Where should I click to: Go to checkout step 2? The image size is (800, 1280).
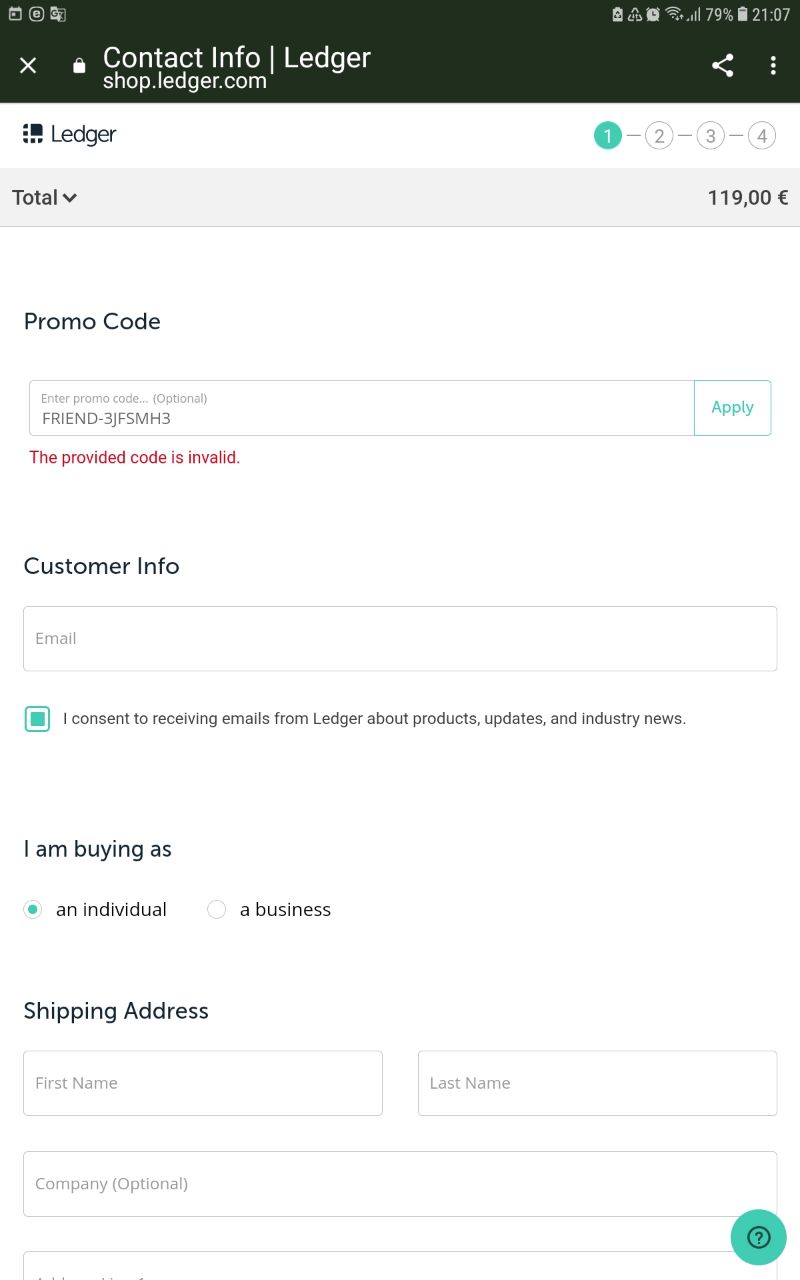pos(659,136)
